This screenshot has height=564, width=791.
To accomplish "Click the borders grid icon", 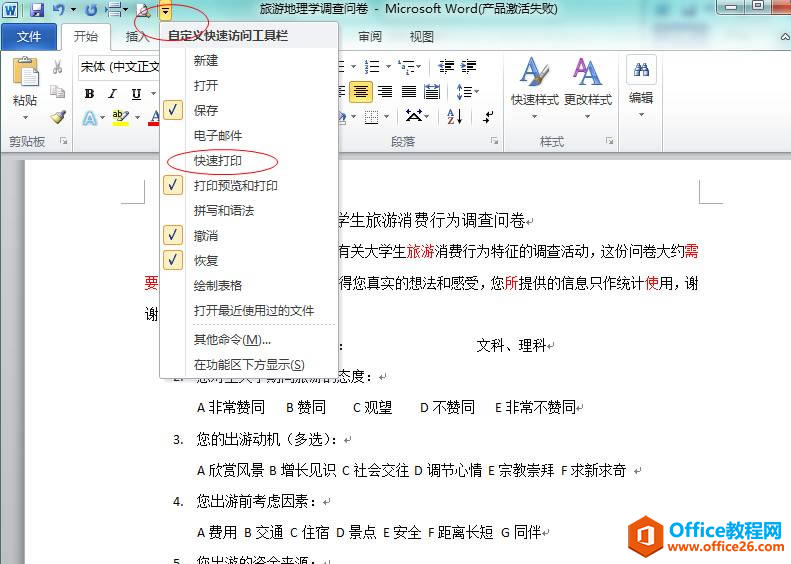I will pos(371,117).
